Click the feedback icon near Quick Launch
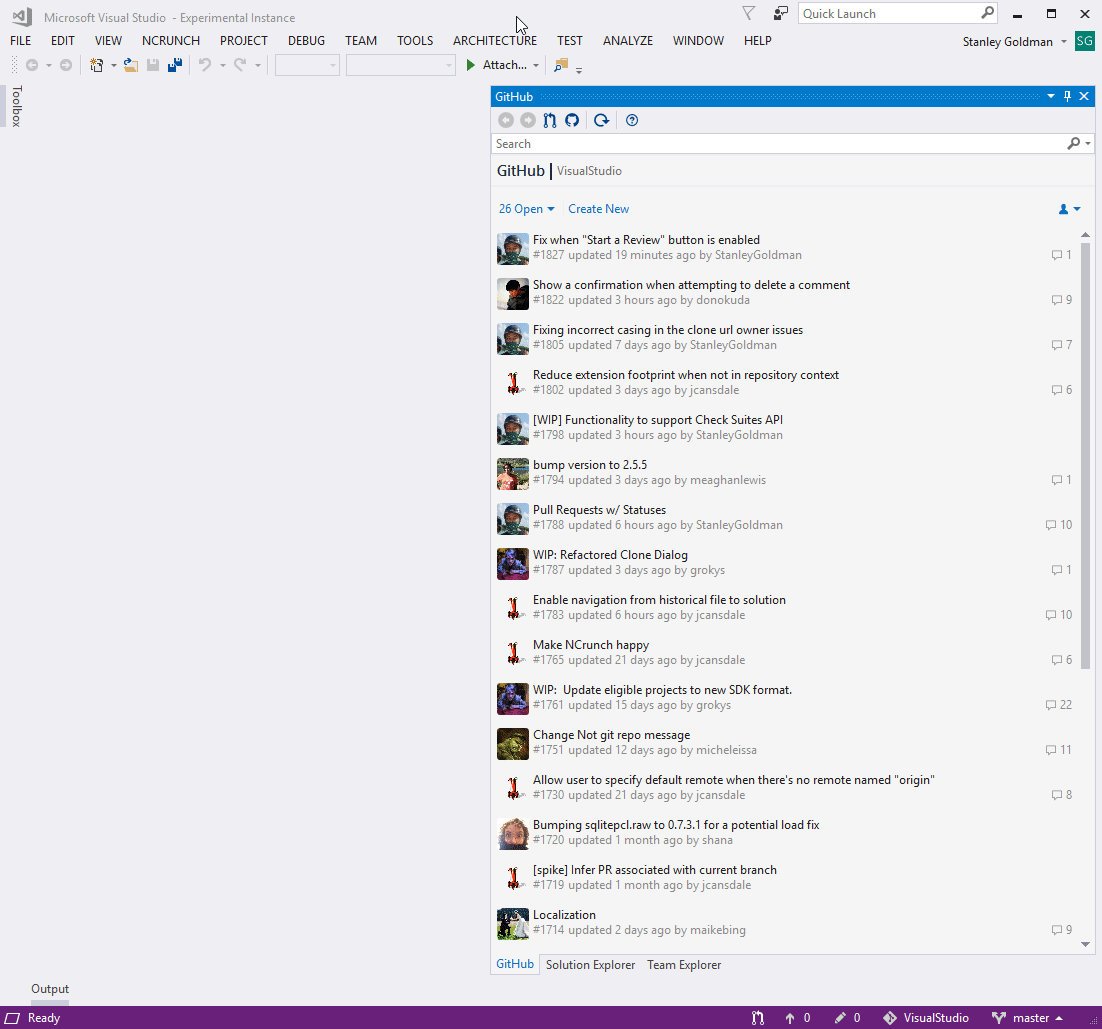The width and height of the screenshot is (1102, 1029). tap(781, 13)
